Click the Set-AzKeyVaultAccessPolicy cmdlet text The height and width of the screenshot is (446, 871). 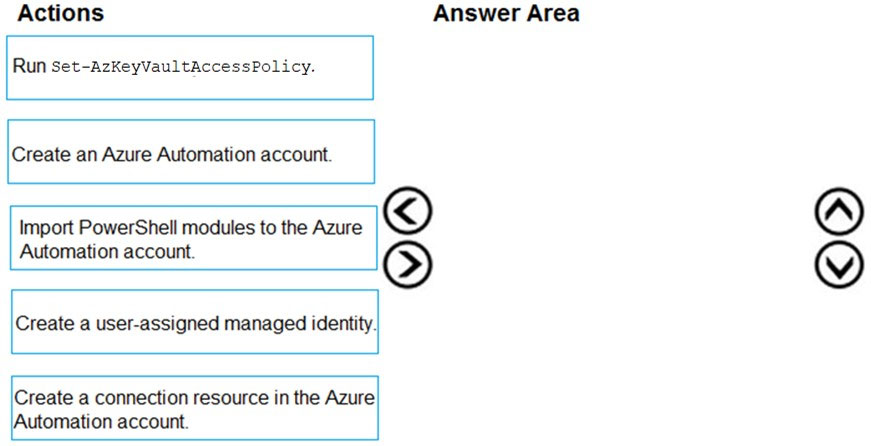pyautogui.click(x=181, y=67)
